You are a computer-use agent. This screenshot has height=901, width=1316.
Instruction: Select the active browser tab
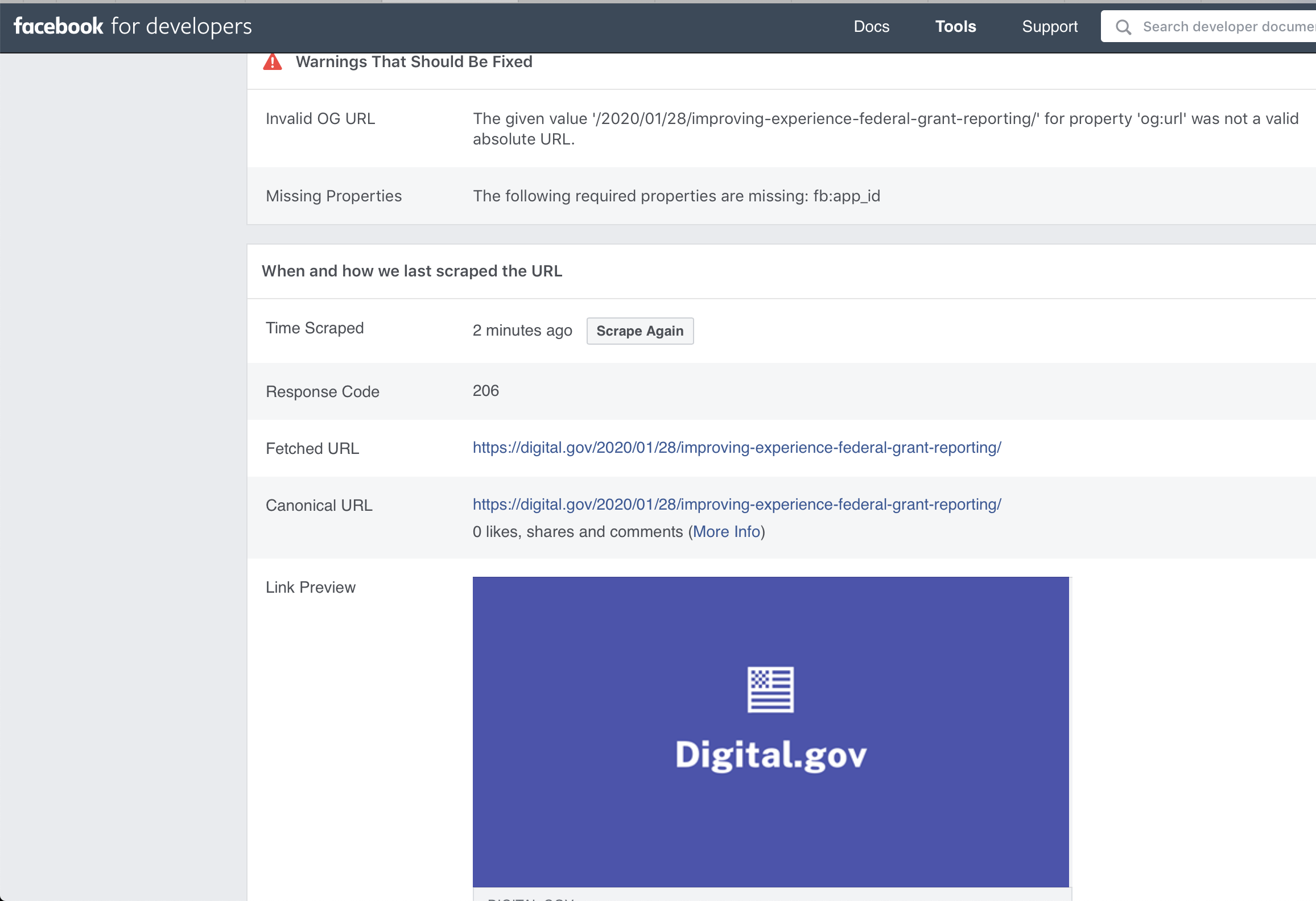449,2
